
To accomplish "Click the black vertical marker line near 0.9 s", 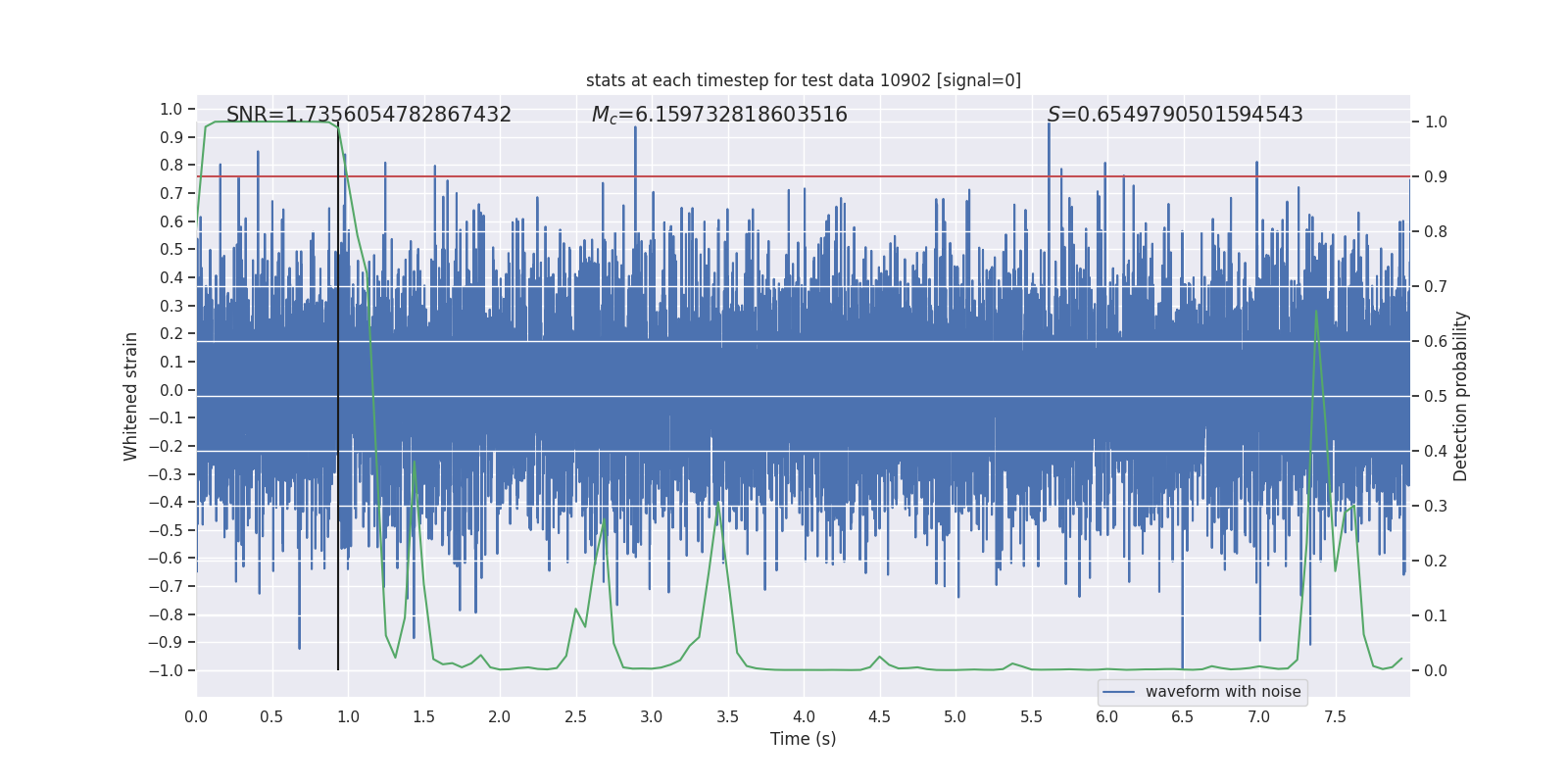I will [x=338, y=396].
